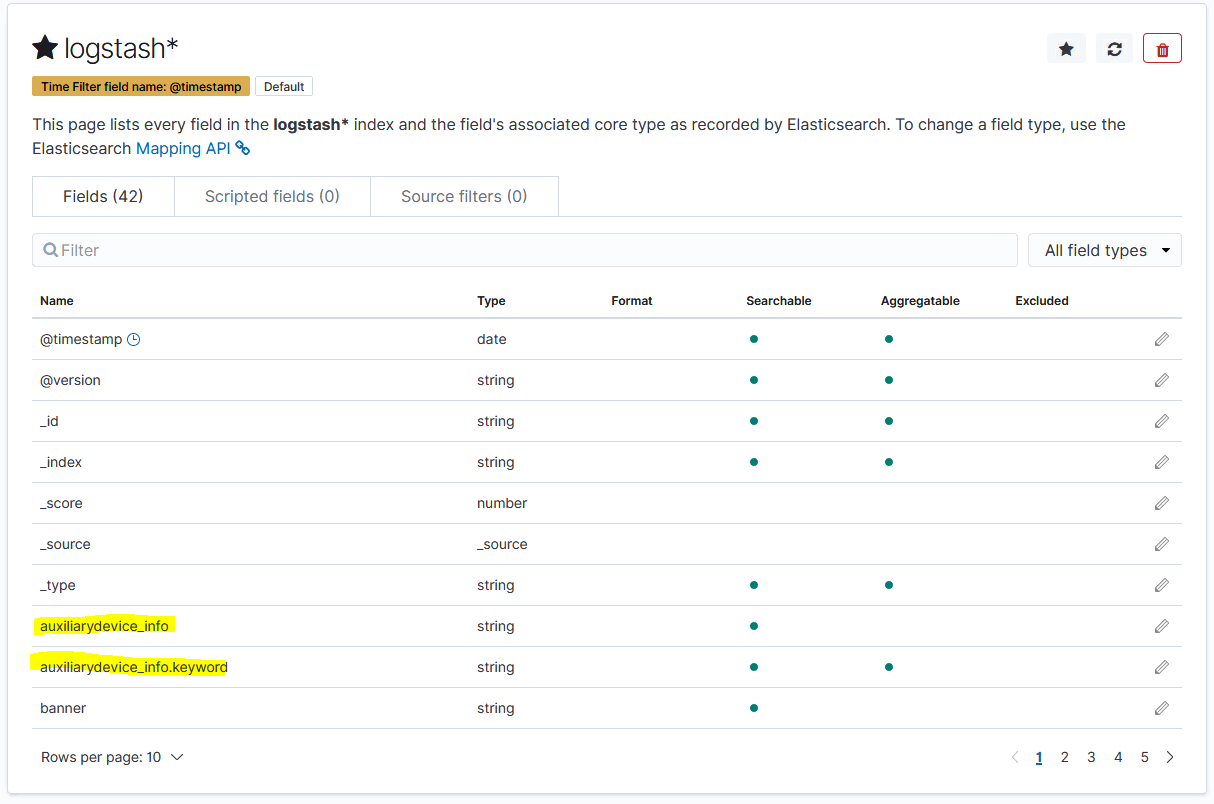Edit the auxiliarydevice_info field pencil icon
Screen dimensions: 1214x804
[x=1161, y=626]
